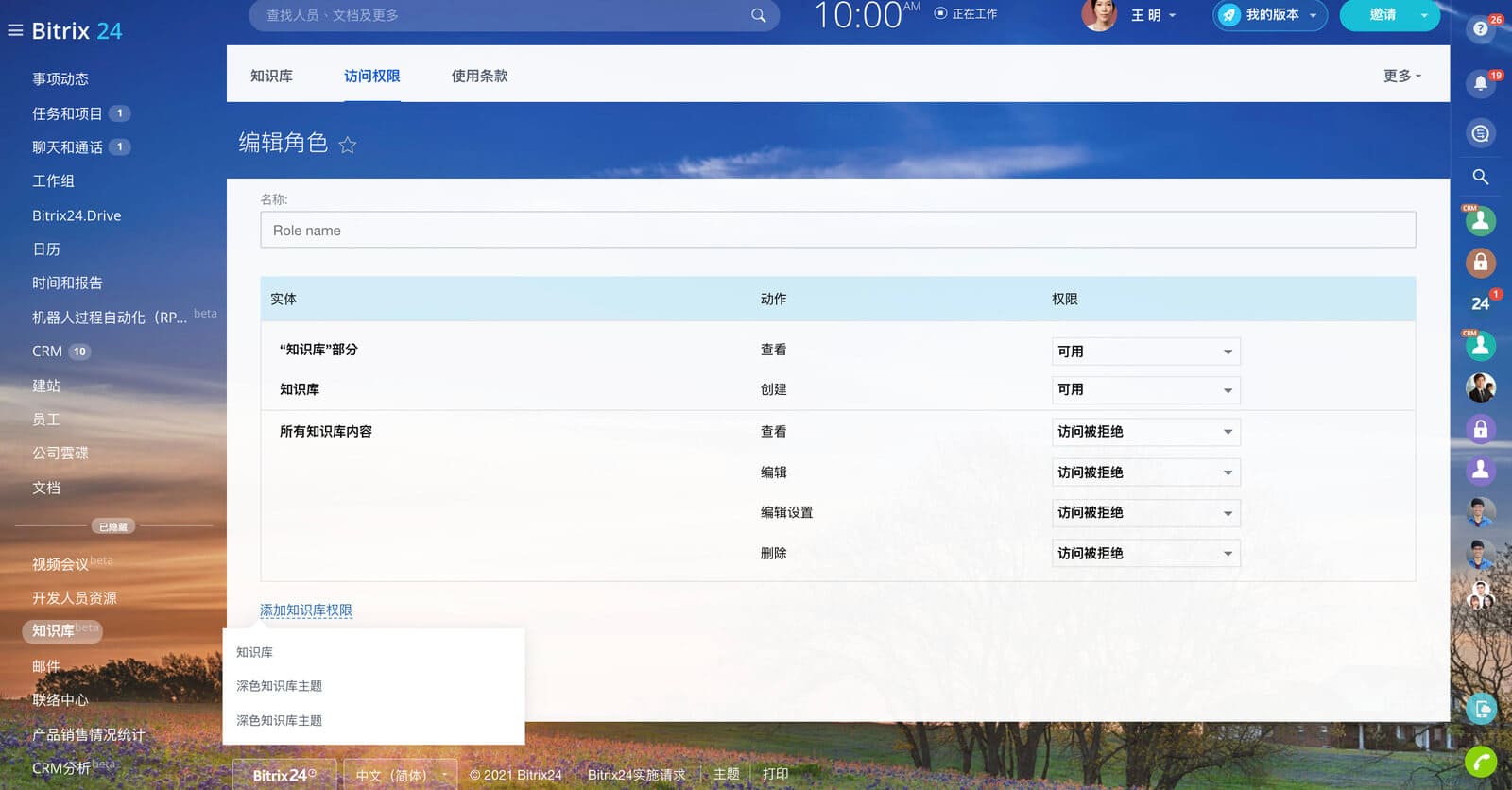
Task: Open 文档 in left sidebar
Action: [x=46, y=488]
